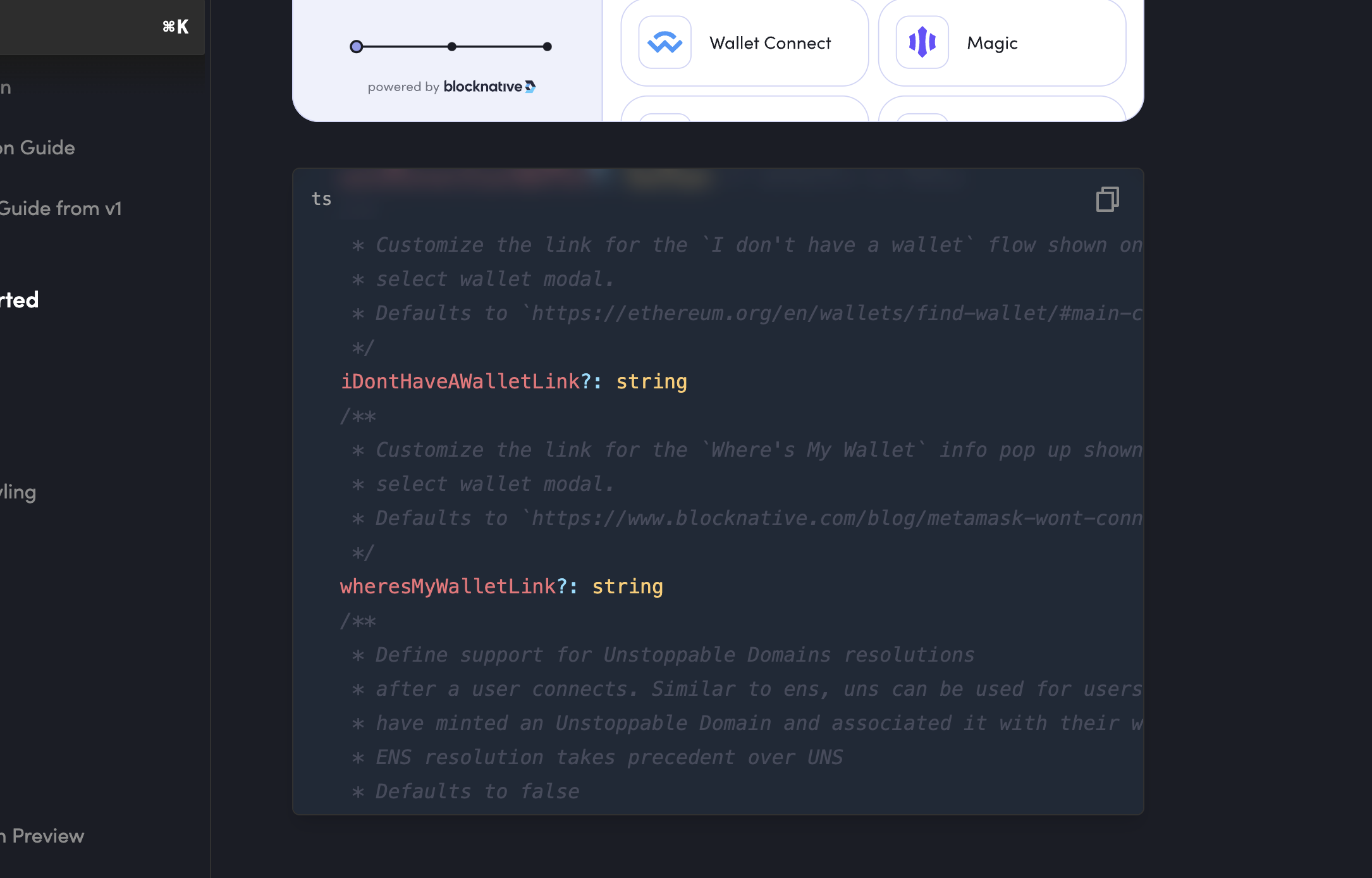Open the sidebar item ending in 'on Guide'
The width and height of the screenshot is (1372, 878).
tap(37, 147)
